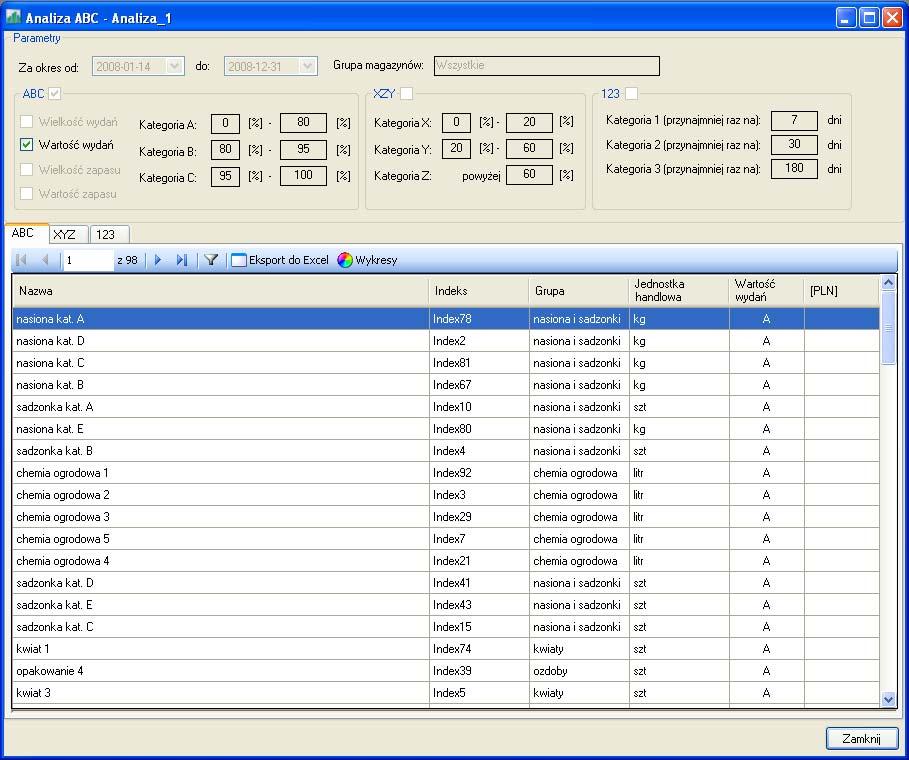Select row kwiat 3
The width and height of the screenshot is (909, 760).
pyautogui.click(x=446, y=693)
